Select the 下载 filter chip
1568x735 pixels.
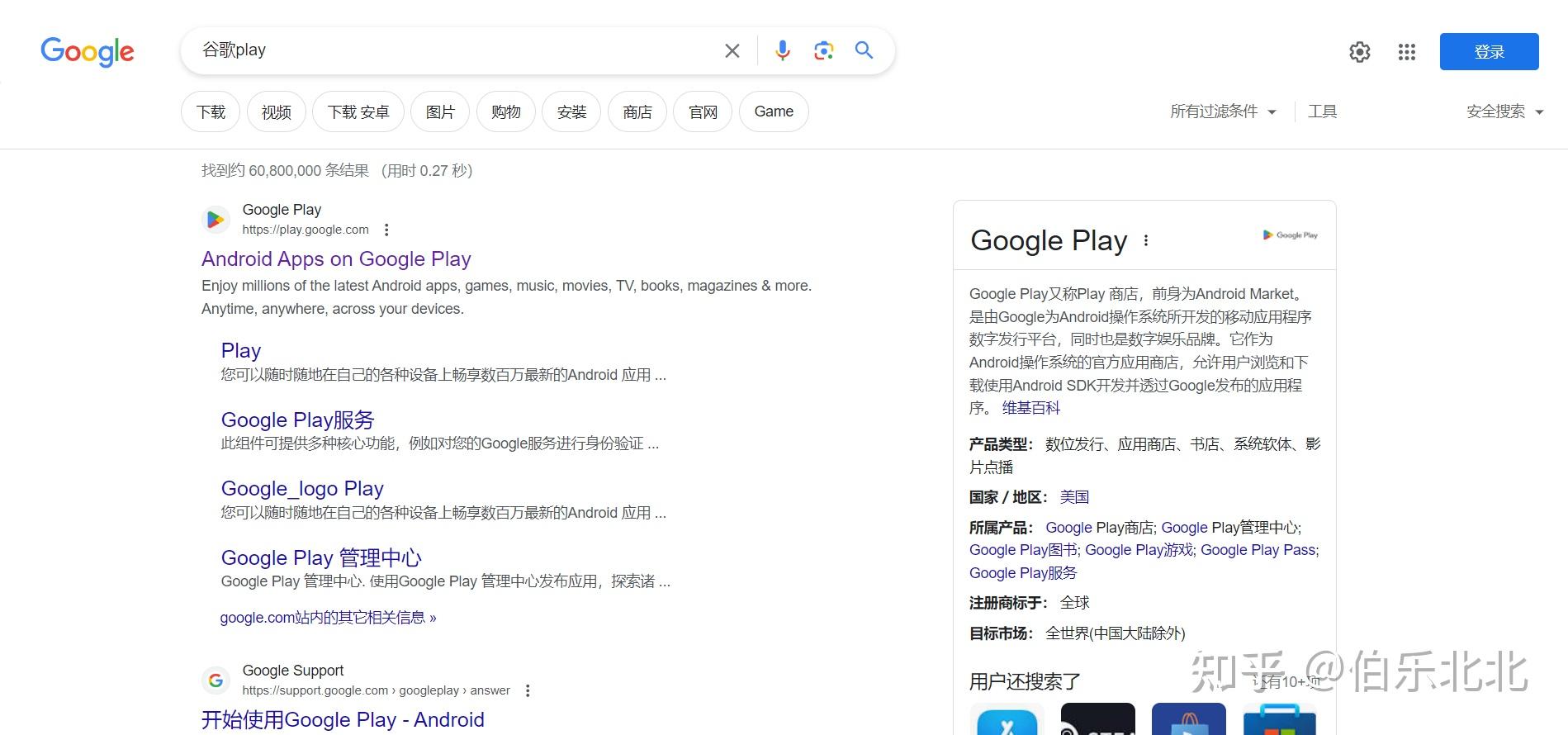pos(211,111)
